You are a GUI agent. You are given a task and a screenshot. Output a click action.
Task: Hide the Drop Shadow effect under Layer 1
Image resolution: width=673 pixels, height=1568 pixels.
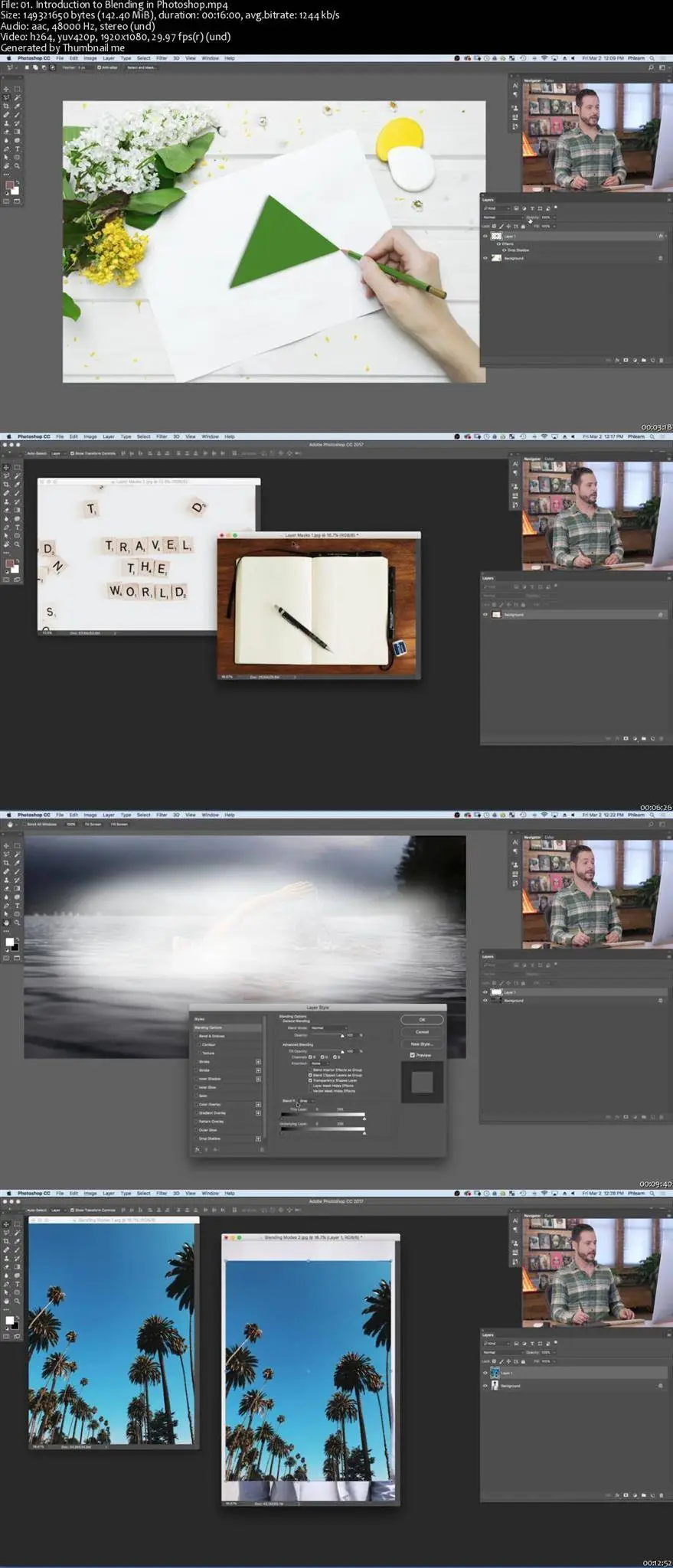[x=503, y=250]
